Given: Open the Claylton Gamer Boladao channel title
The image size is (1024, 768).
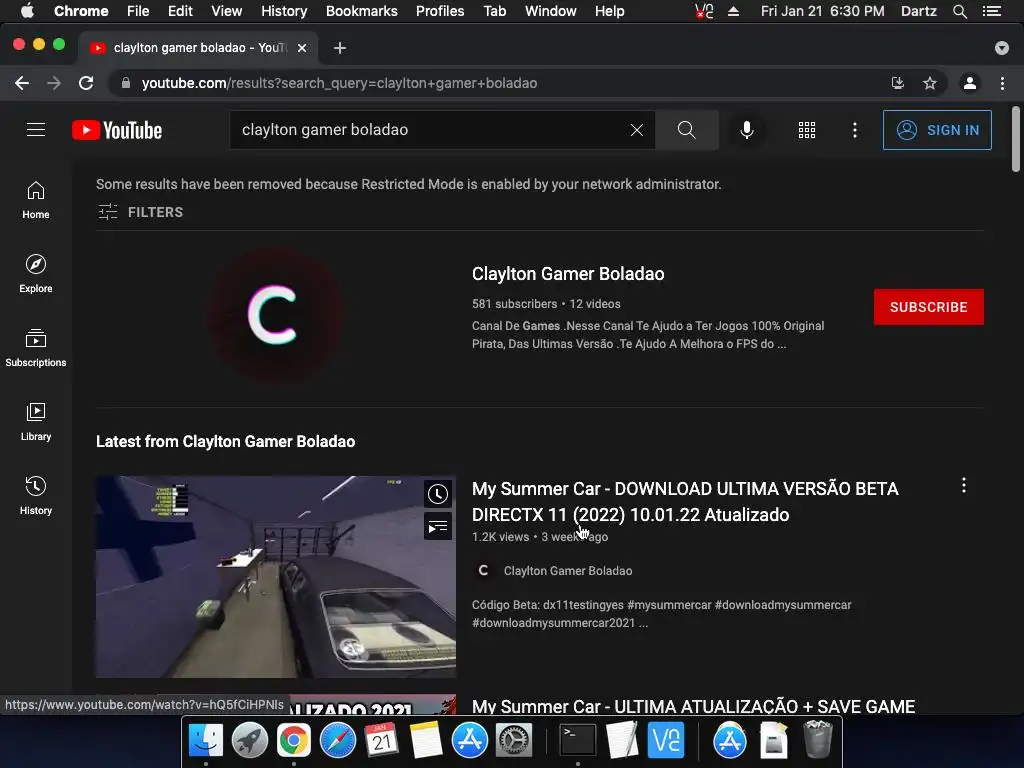Looking at the screenshot, I should [x=568, y=274].
